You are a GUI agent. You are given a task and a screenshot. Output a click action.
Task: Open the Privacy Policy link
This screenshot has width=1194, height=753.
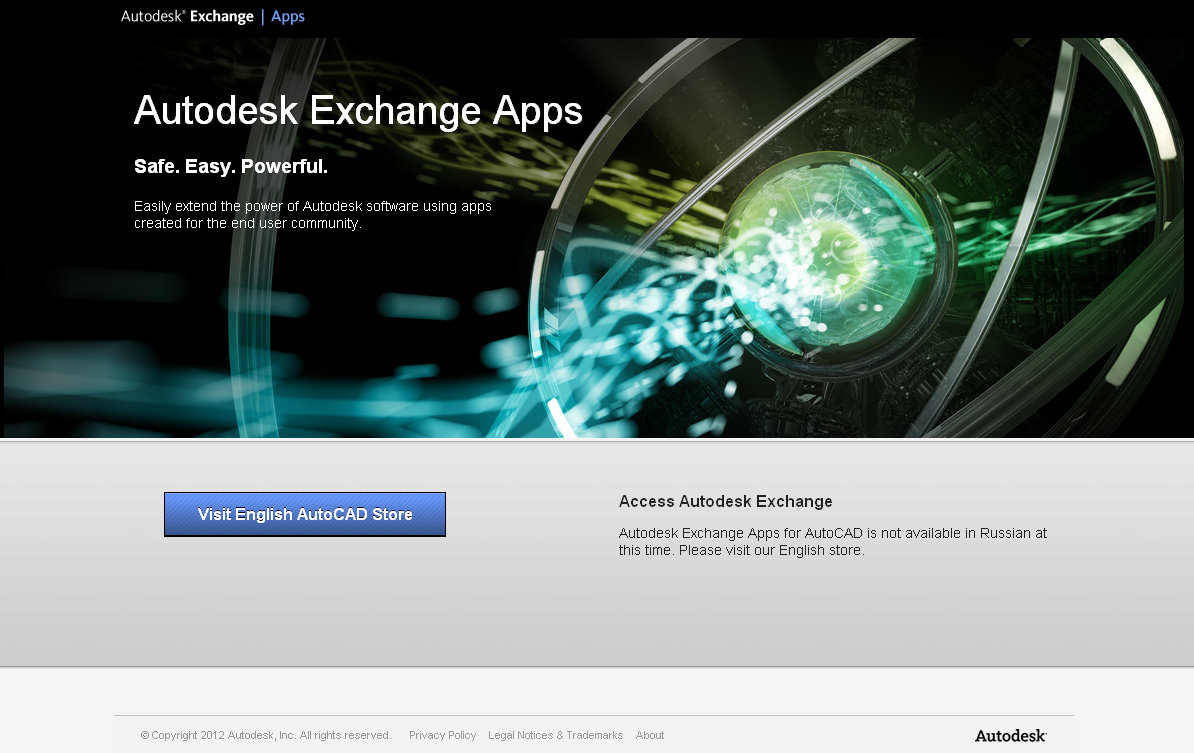pyautogui.click(x=442, y=735)
